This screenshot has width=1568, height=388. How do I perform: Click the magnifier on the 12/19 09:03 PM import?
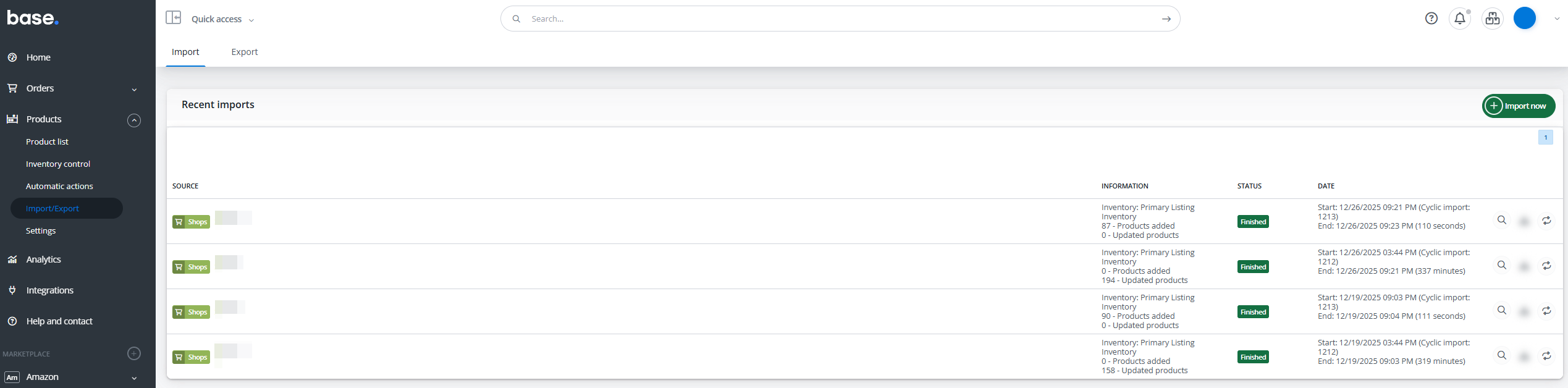1501,311
